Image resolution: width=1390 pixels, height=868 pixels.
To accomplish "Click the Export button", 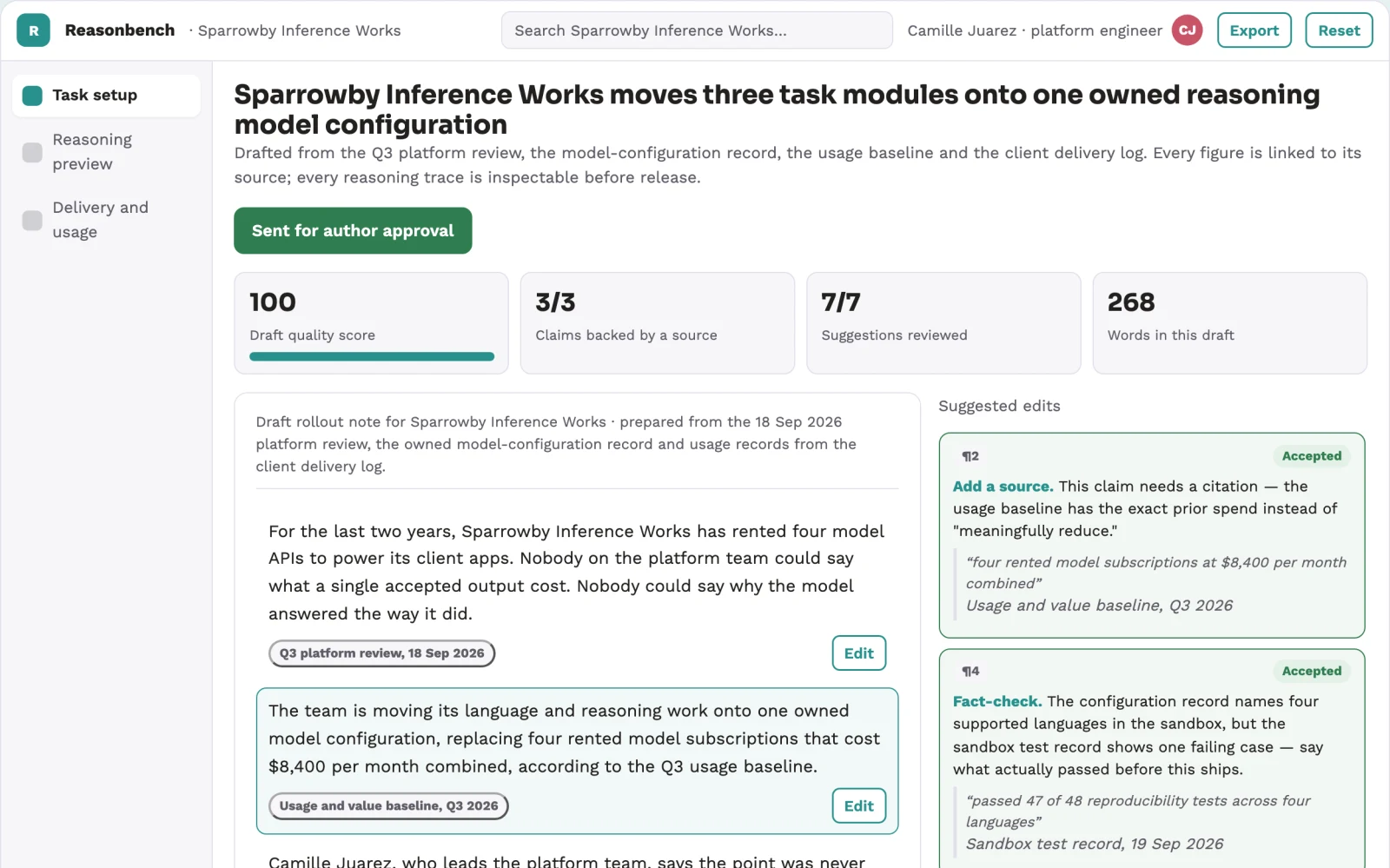I will [x=1254, y=30].
